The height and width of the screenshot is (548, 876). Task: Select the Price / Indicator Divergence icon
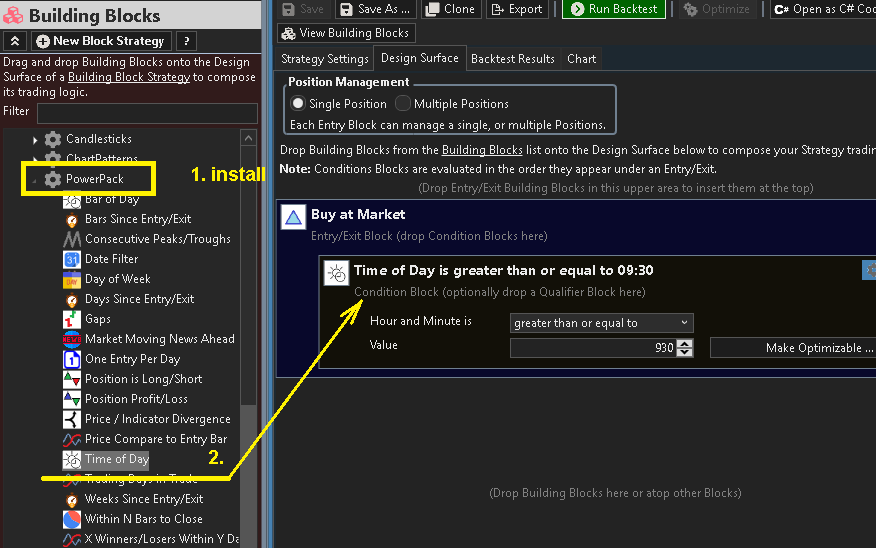coord(72,419)
